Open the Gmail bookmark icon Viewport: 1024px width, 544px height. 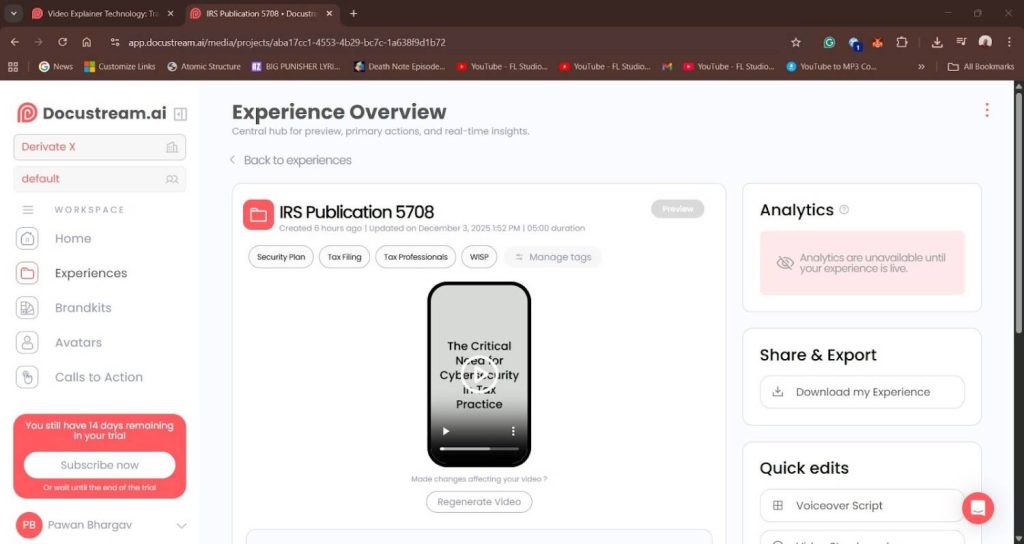click(667, 67)
